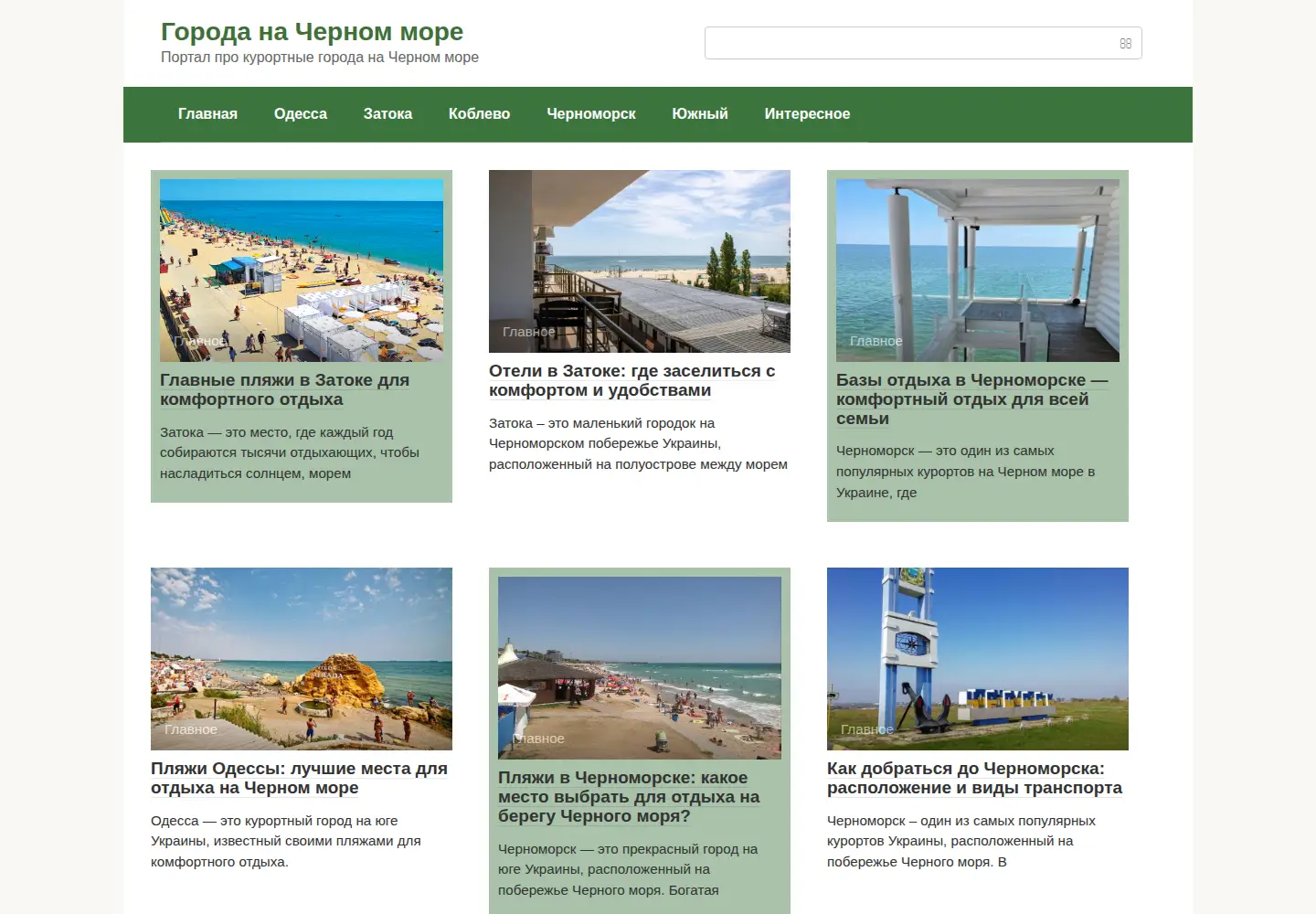Go to the Затока section
1316x914 pixels.
(x=387, y=114)
